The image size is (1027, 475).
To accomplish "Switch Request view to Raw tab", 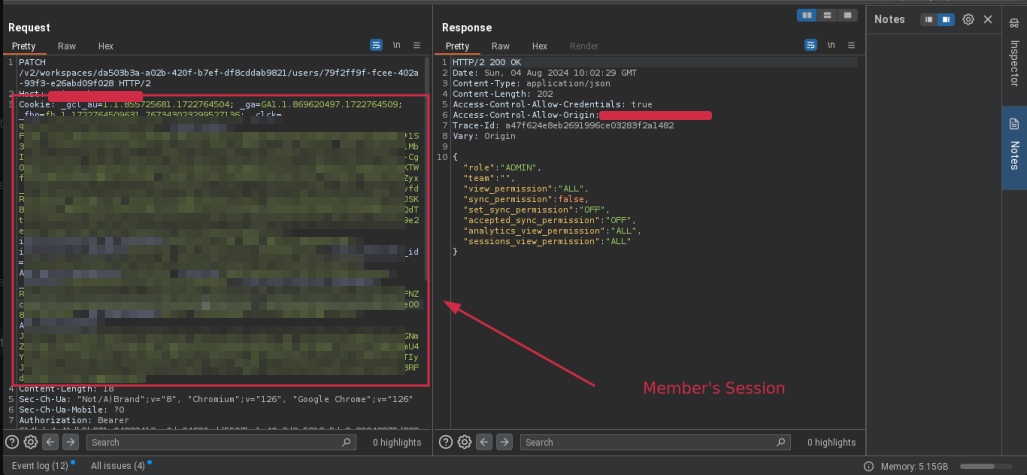I will (67, 46).
